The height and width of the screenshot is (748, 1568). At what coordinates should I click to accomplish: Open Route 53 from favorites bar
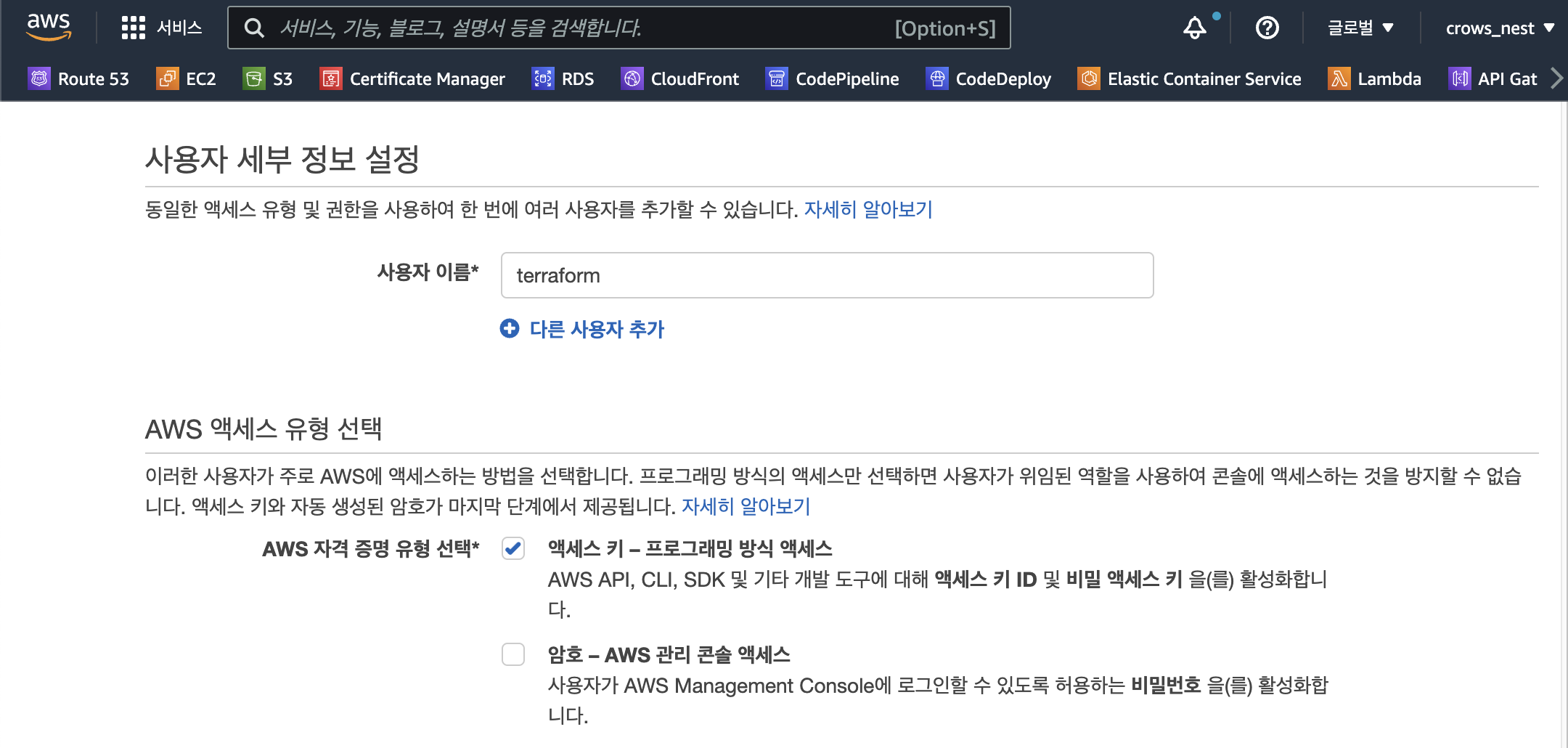point(78,78)
